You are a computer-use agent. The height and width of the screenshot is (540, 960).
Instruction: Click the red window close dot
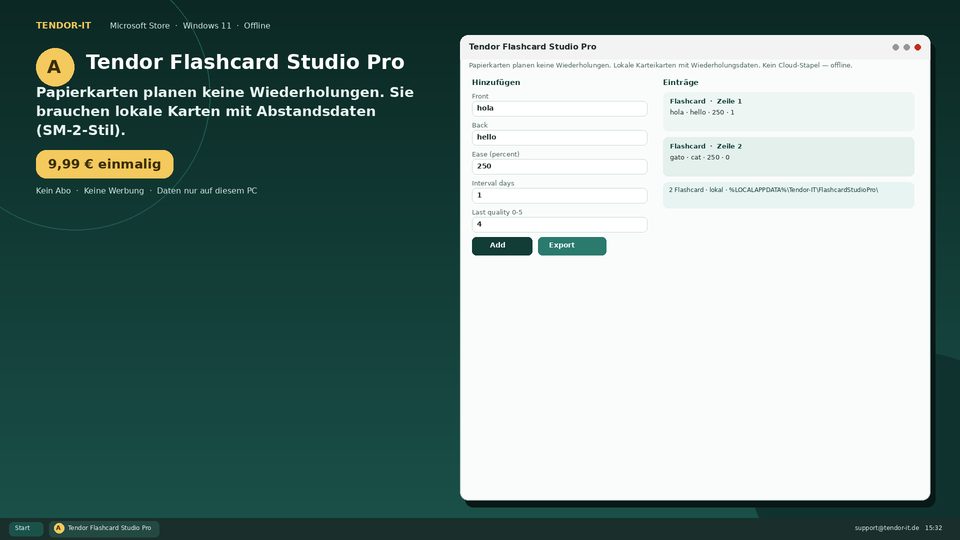pyautogui.click(x=917, y=47)
